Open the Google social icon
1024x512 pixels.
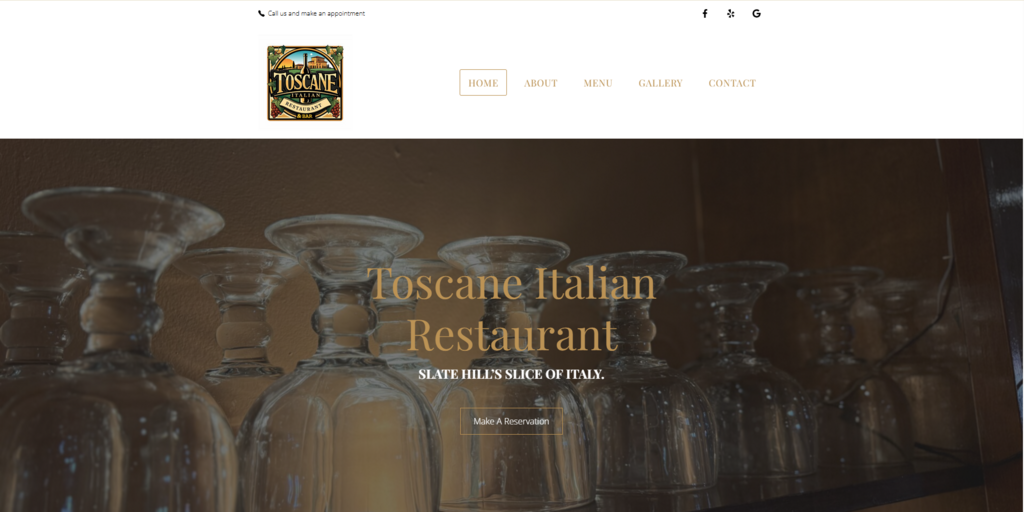[x=756, y=13]
